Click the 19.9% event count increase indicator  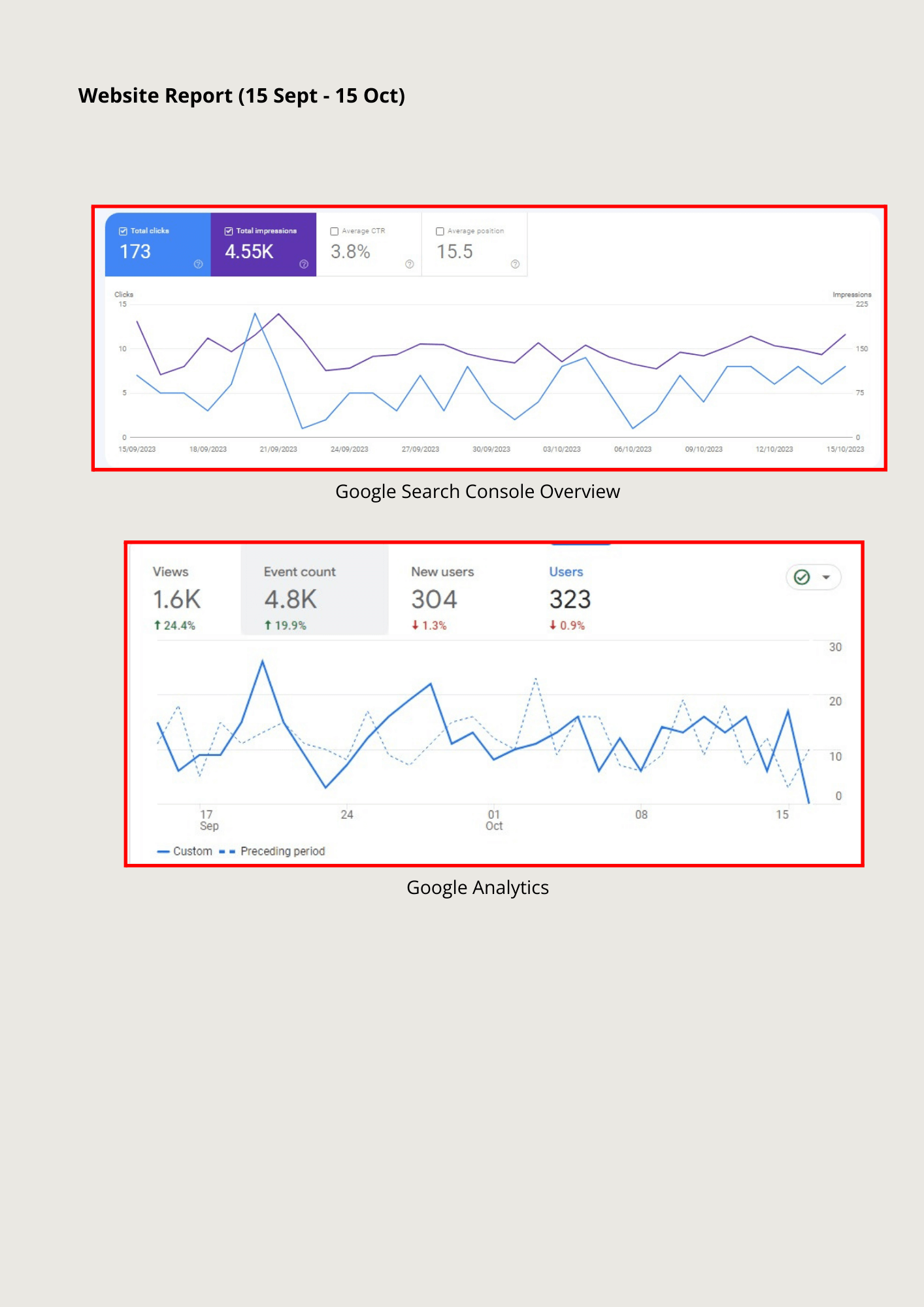pyautogui.click(x=286, y=625)
